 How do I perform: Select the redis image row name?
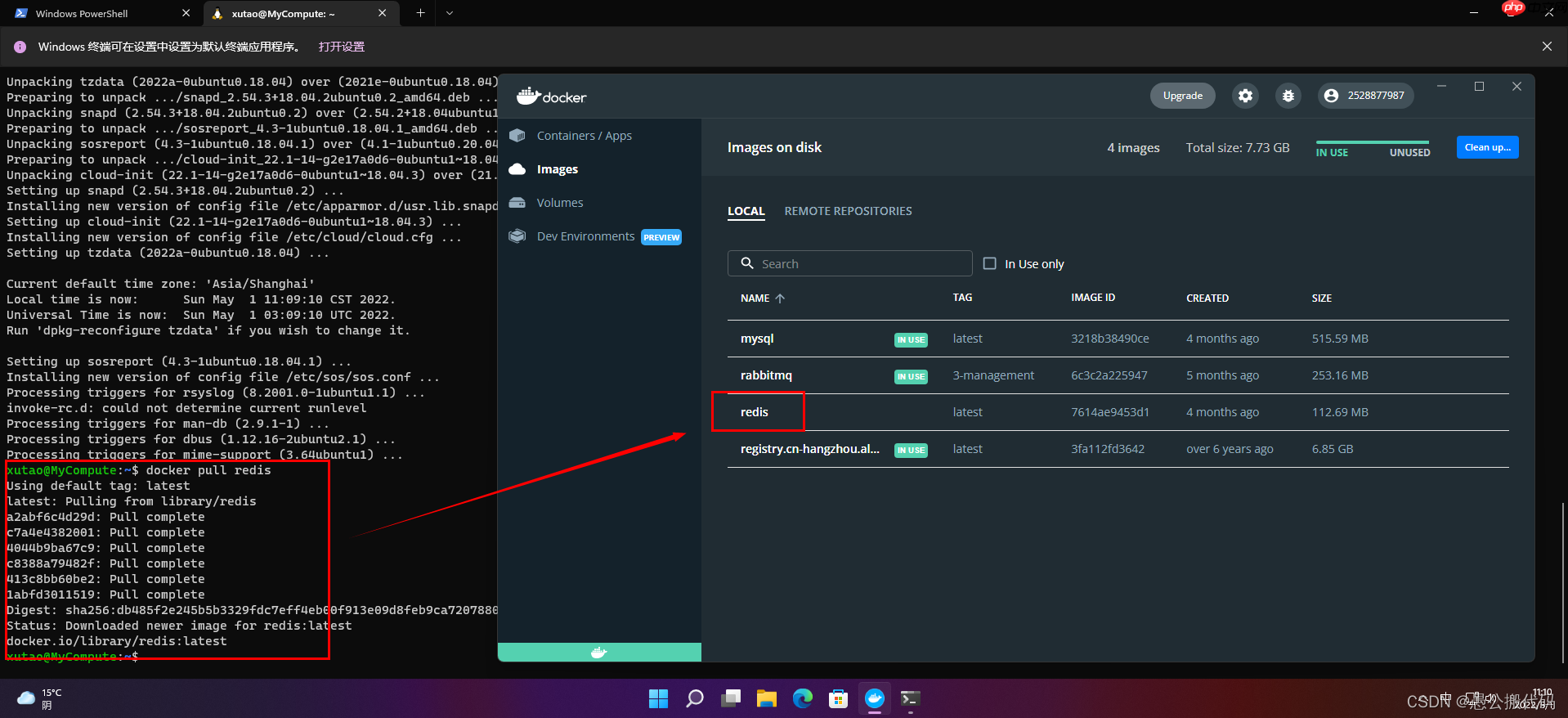[x=754, y=412]
